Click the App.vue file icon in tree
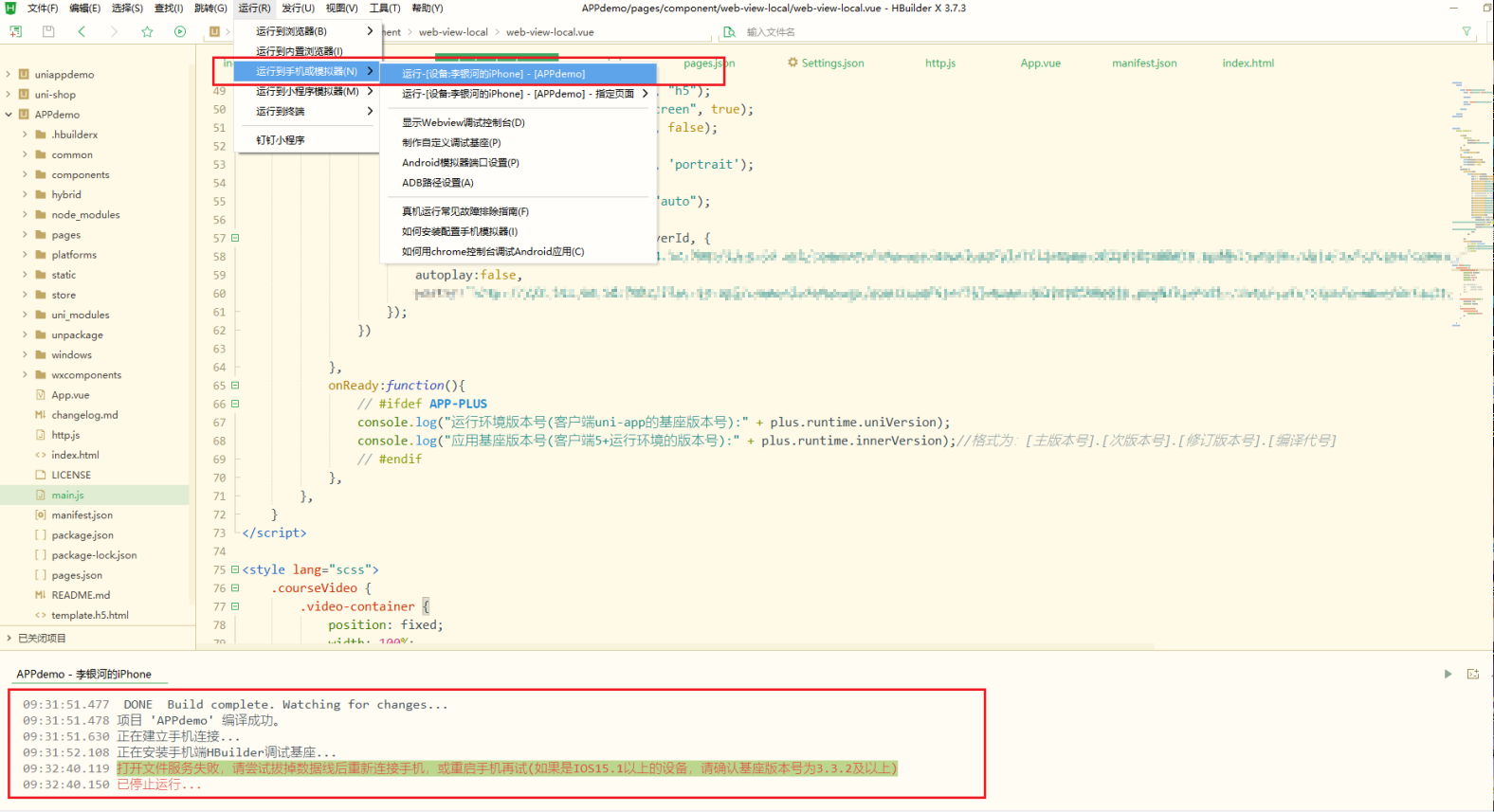1494x812 pixels. point(41,395)
